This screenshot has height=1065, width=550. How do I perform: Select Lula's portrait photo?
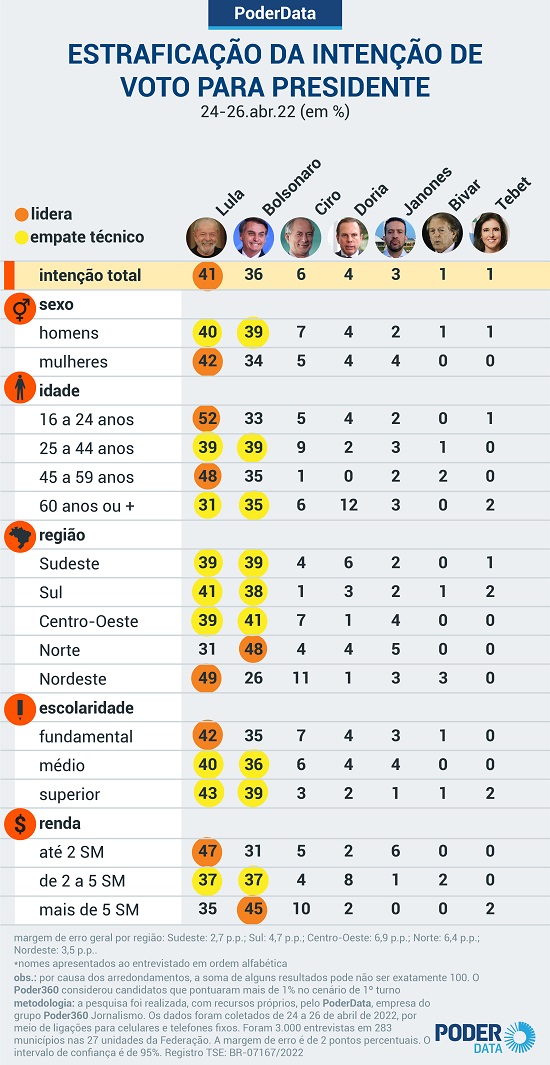pos(206,237)
